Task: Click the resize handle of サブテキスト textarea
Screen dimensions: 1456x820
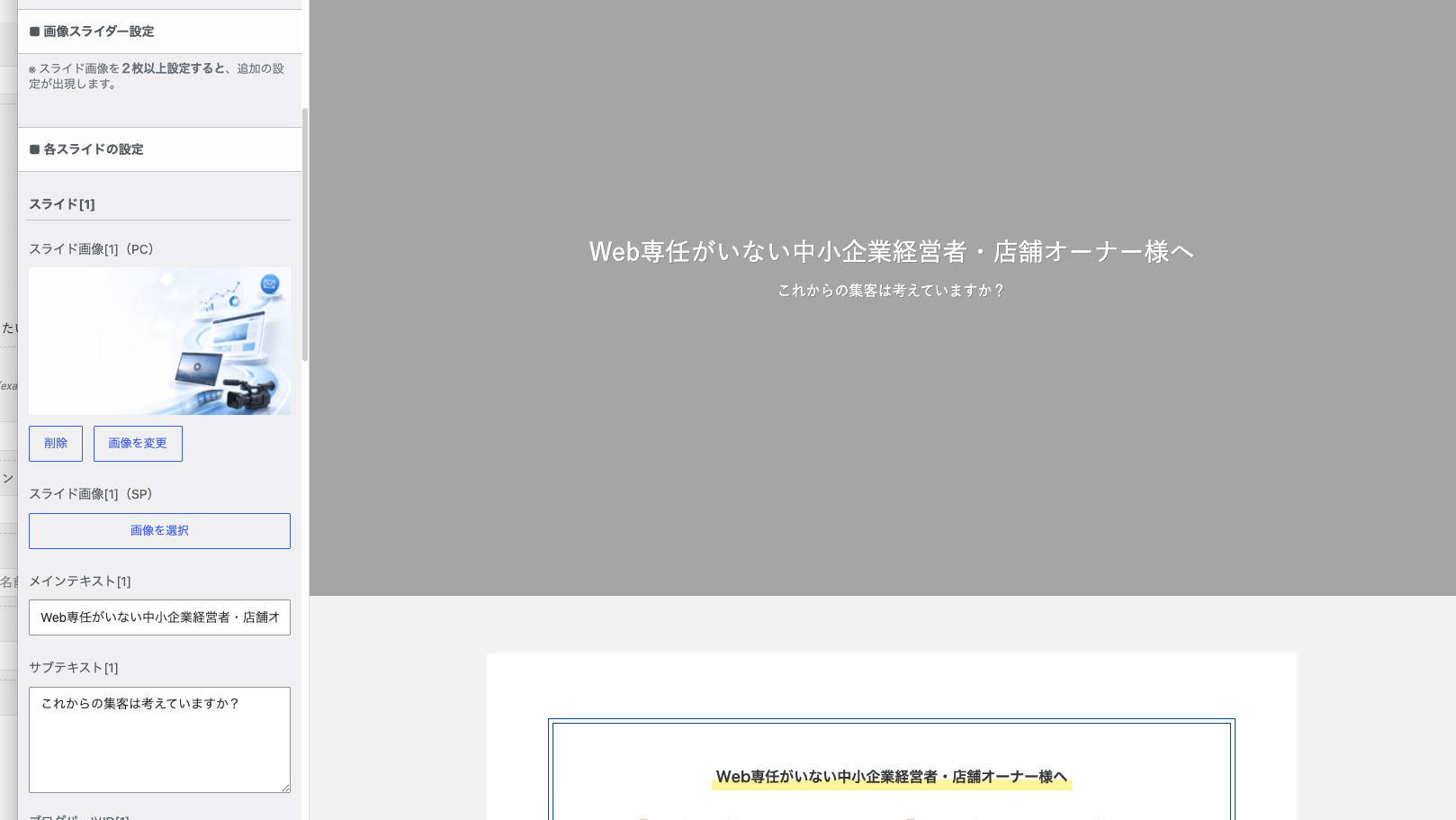Action: (285, 788)
